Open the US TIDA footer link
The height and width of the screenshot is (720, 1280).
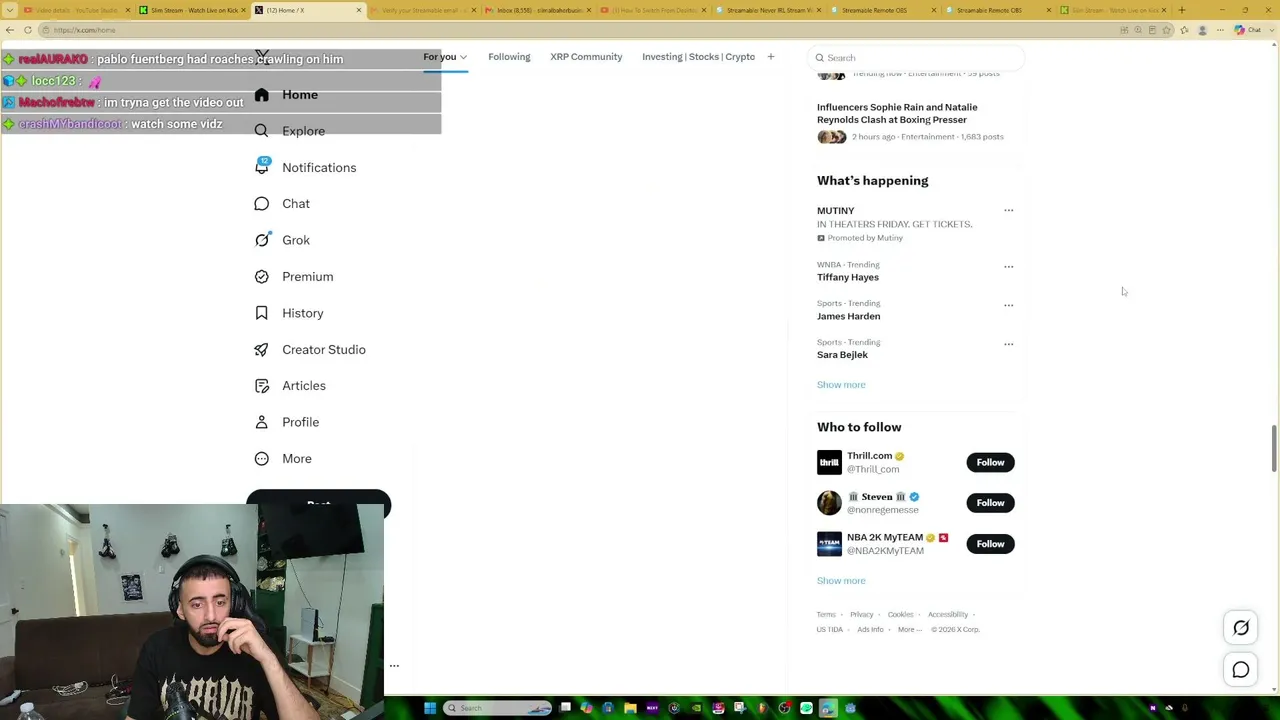click(x=830, y=630)
